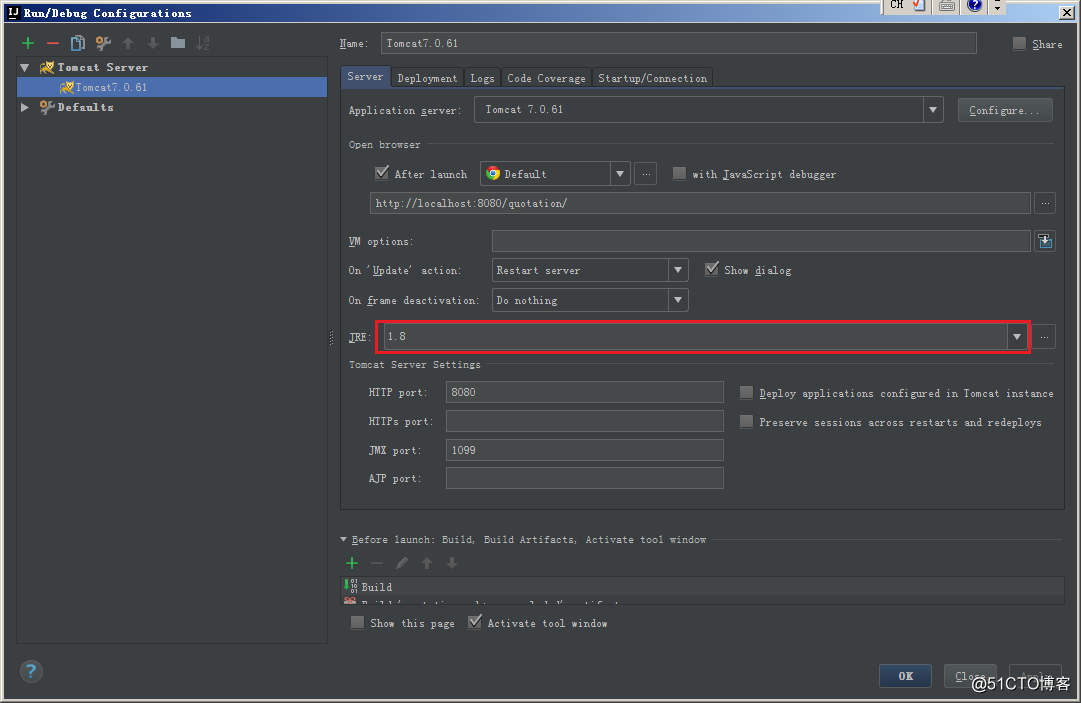Image resolution: width=1081 pixels, height=703 pixels.
Task: Remove before-launch task minus icon
Action: tap(376, 563)
